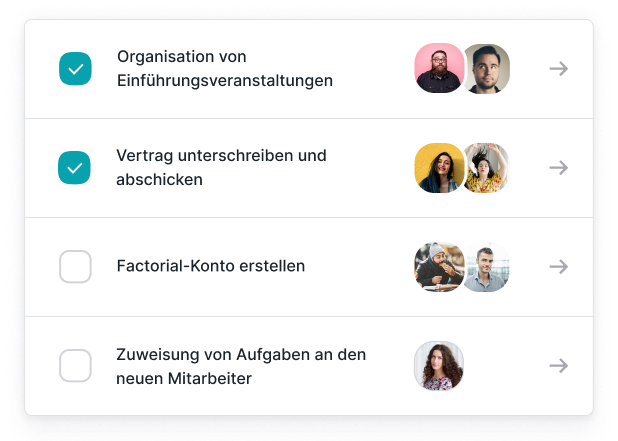
Task: Open the Organisation von Einführungsveranstaltungen task
Action: tap(225, 69)
